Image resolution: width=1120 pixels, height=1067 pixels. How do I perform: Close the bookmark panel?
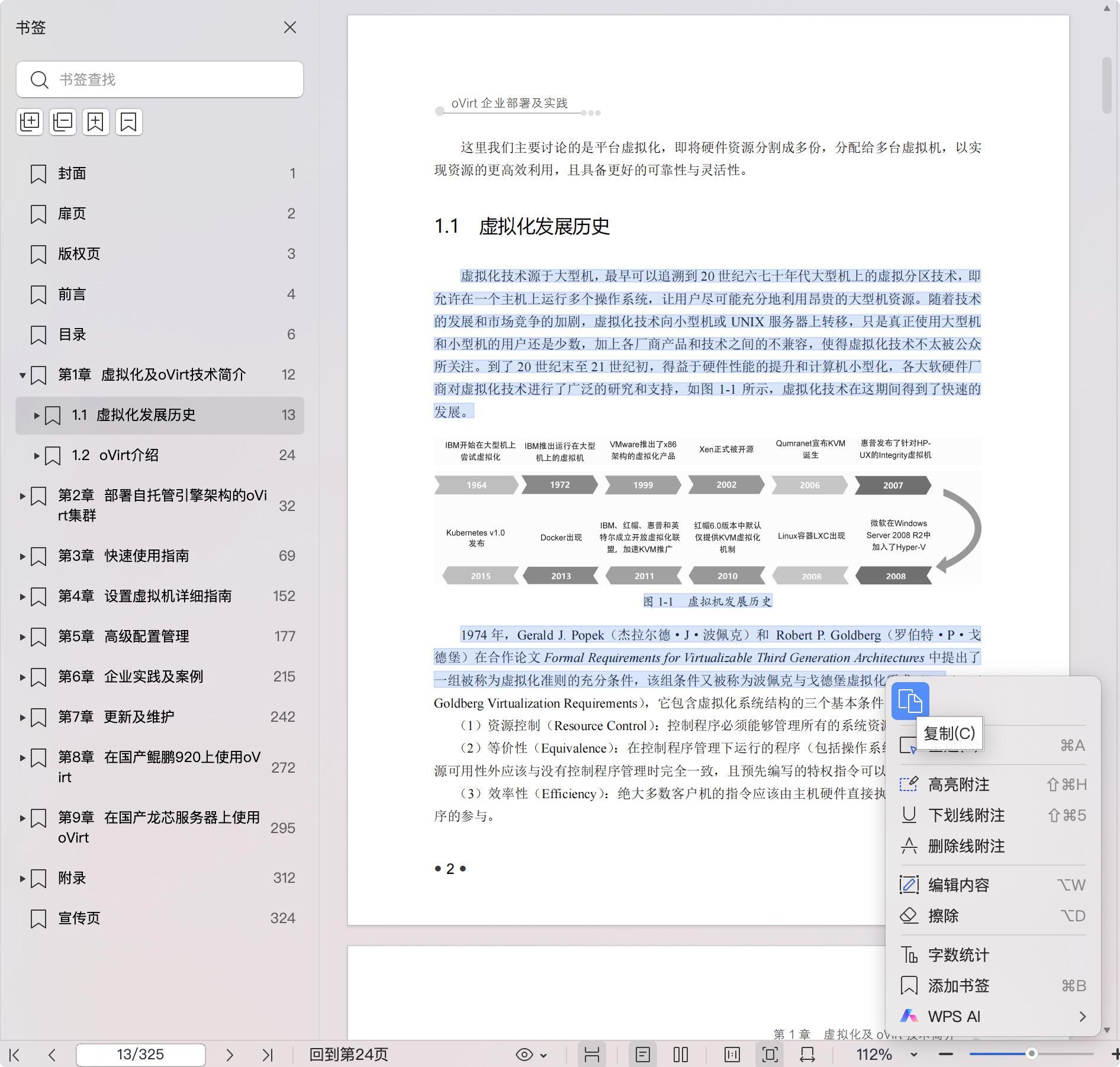pyautogui.click(x=289, y=28)
